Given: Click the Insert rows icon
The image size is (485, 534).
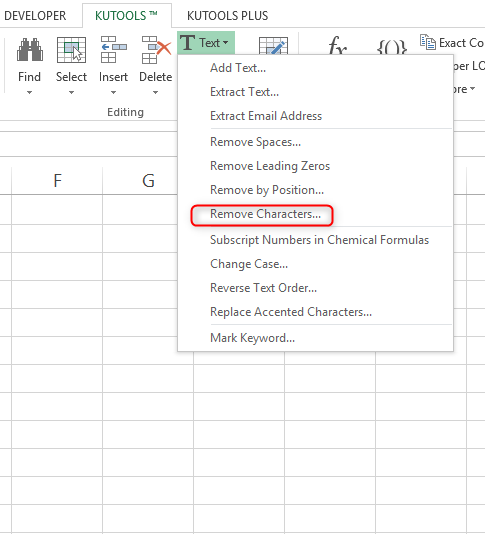Looking at the screenshot, I should [113, 50].
